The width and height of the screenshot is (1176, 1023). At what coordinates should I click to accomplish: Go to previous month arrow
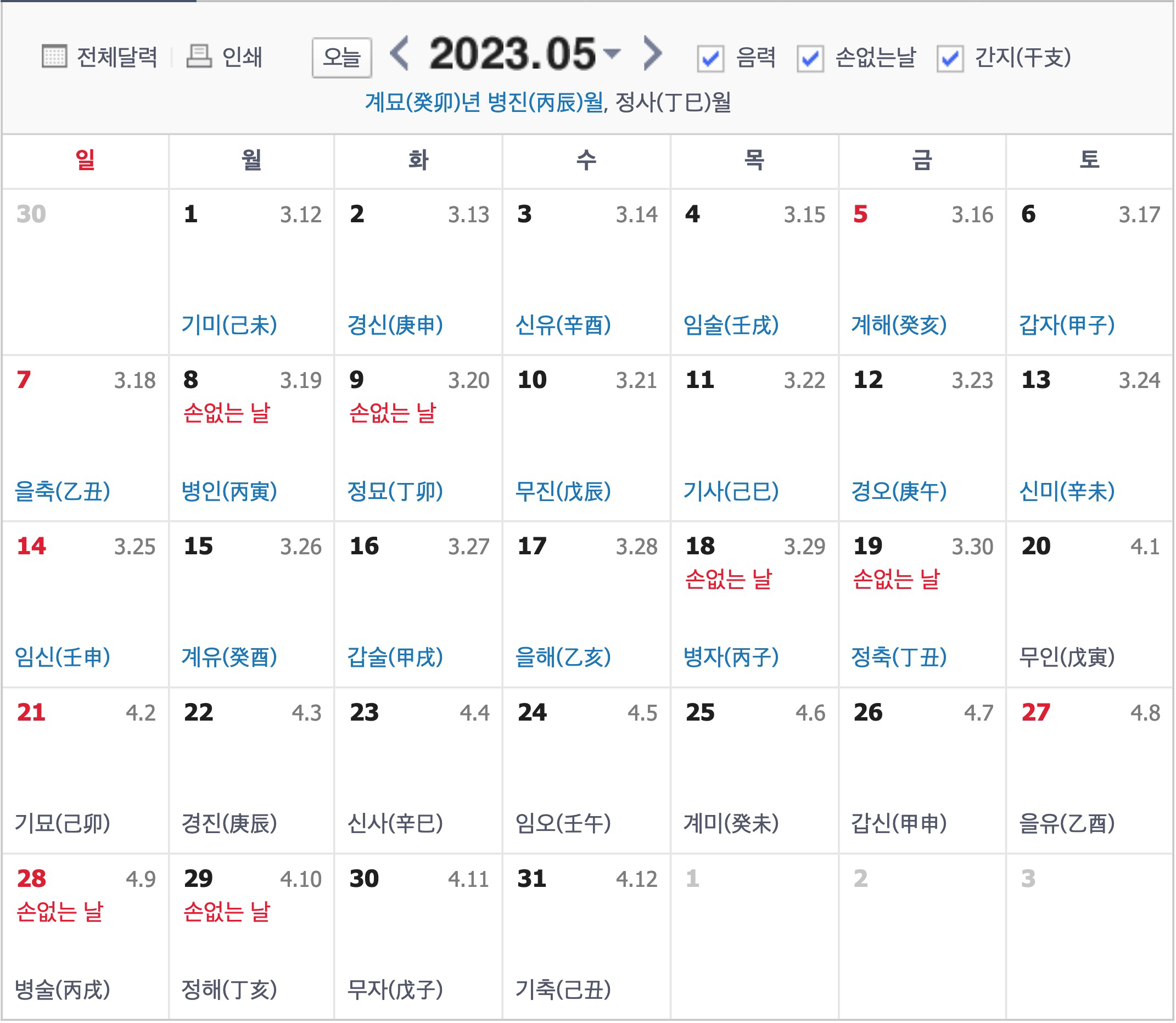click(400, 53)
